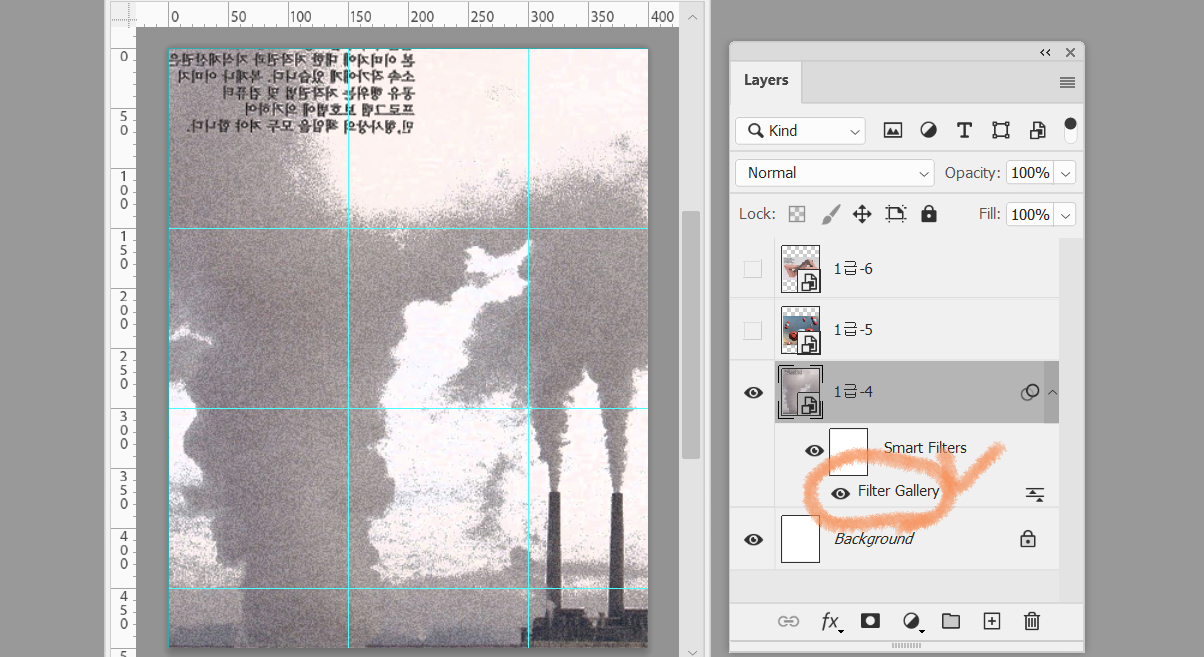The width and height of the screenshot is (1204, 657).
Task: Collapse smart filters on 1급-4 layer
Action: 1051,392
